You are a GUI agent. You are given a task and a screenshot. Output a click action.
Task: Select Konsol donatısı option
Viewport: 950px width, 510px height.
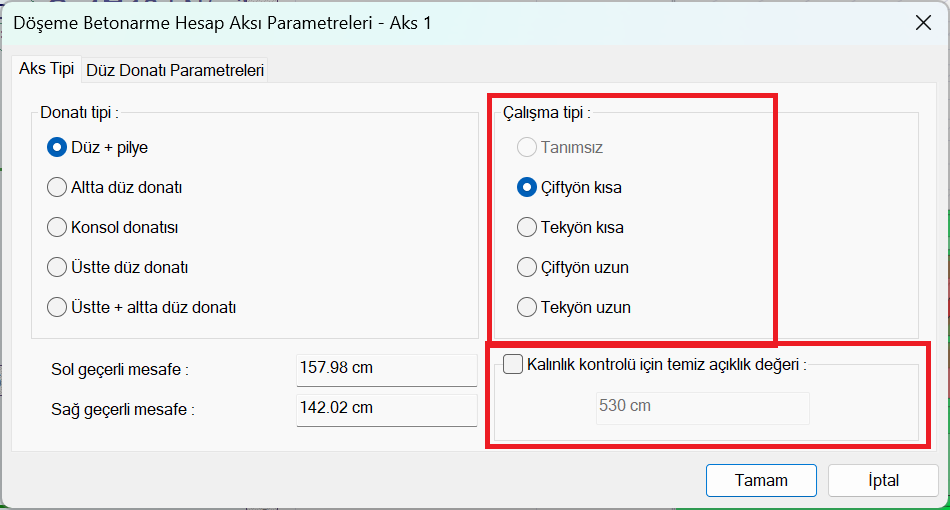[x=57, y=227]
